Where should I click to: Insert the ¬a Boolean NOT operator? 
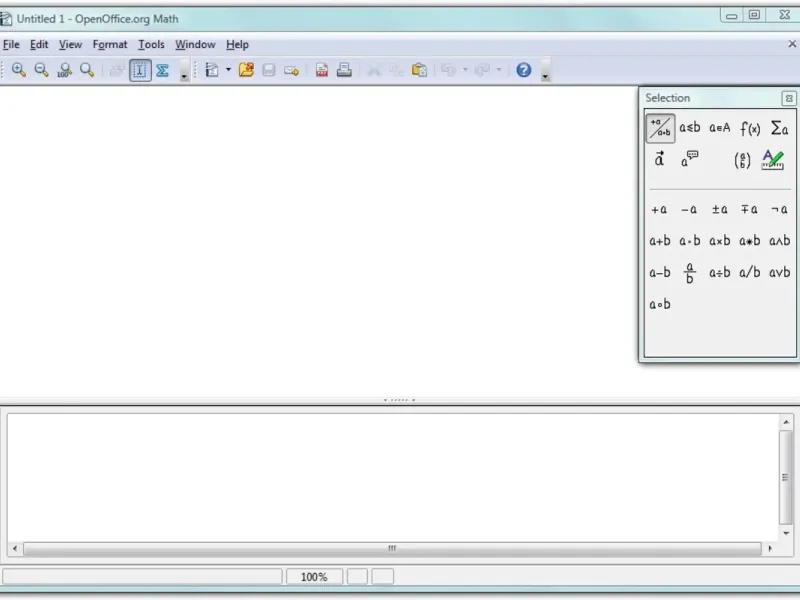click(780, 209)
